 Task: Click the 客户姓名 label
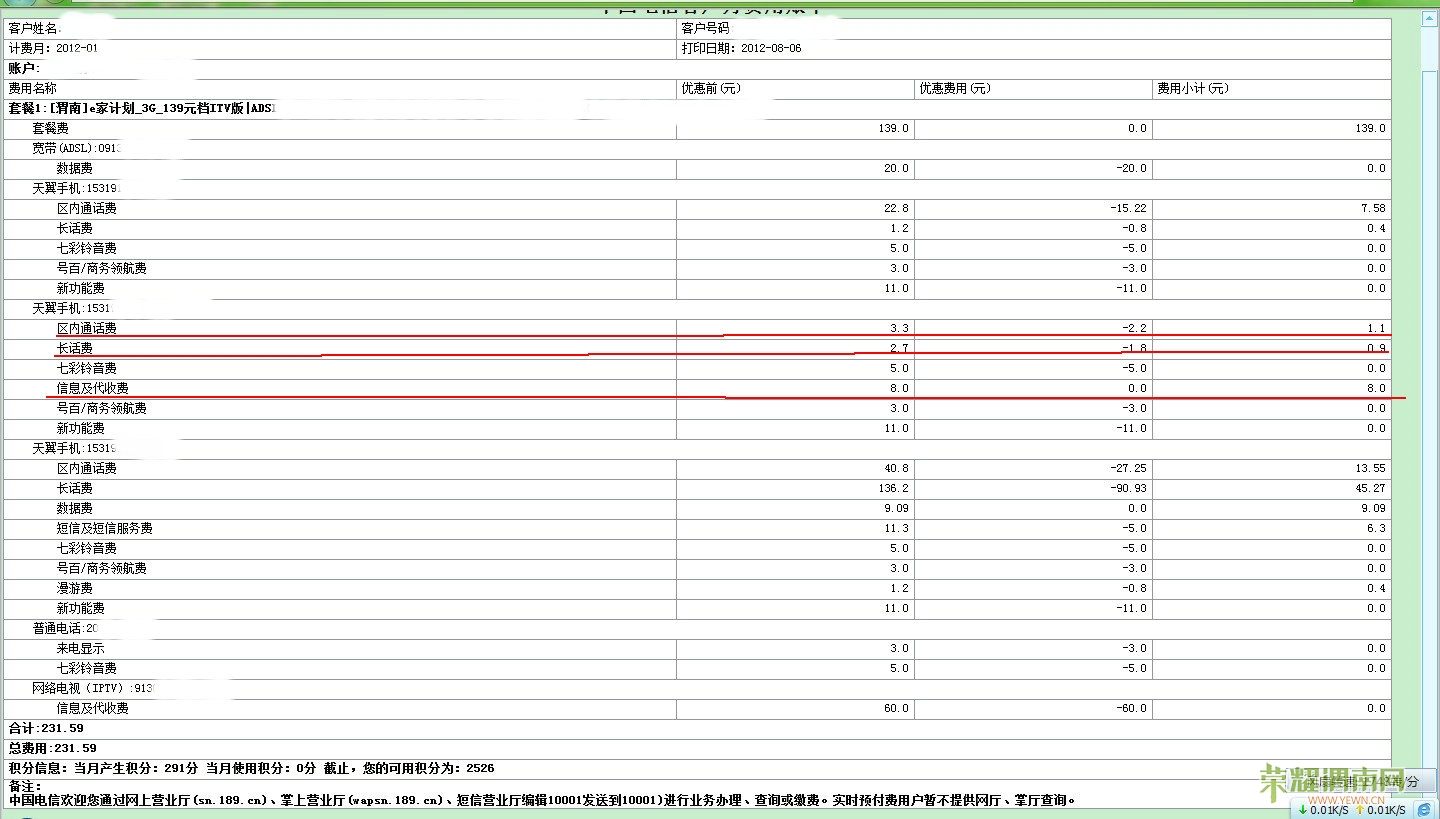(33, 29)
